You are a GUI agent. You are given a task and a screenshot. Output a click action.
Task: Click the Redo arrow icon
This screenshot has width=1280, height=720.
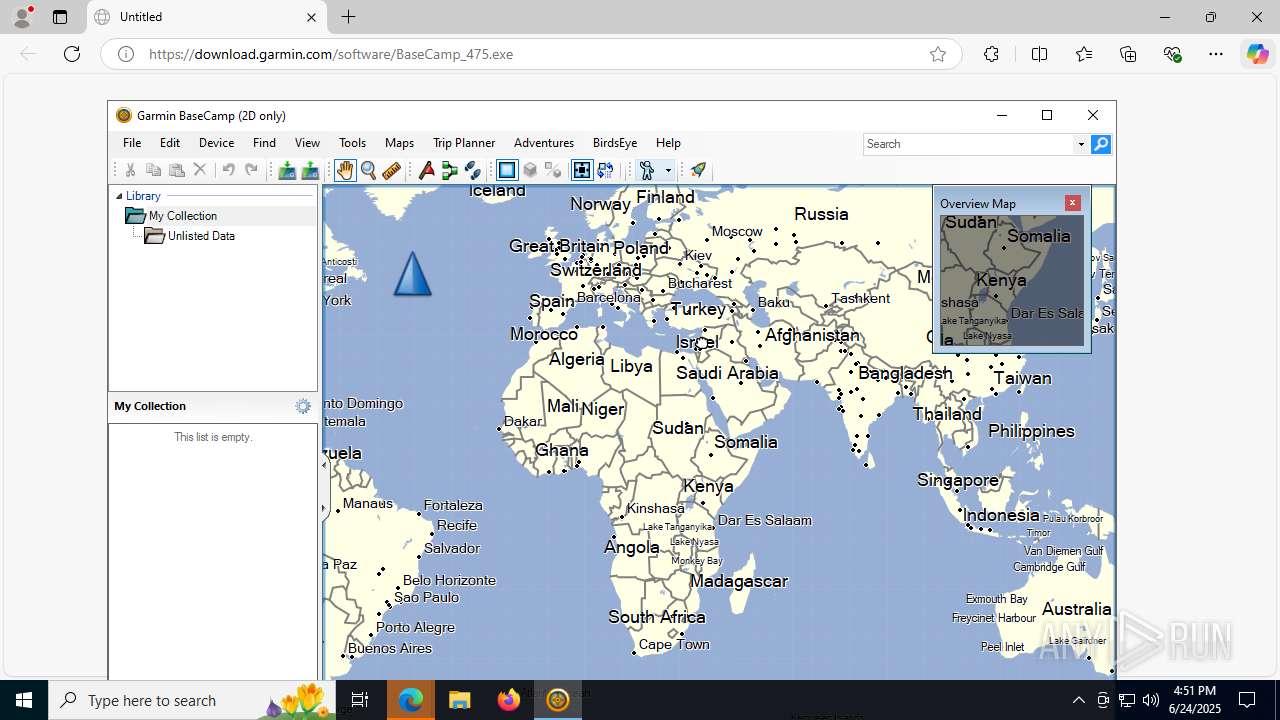(251, 170)
